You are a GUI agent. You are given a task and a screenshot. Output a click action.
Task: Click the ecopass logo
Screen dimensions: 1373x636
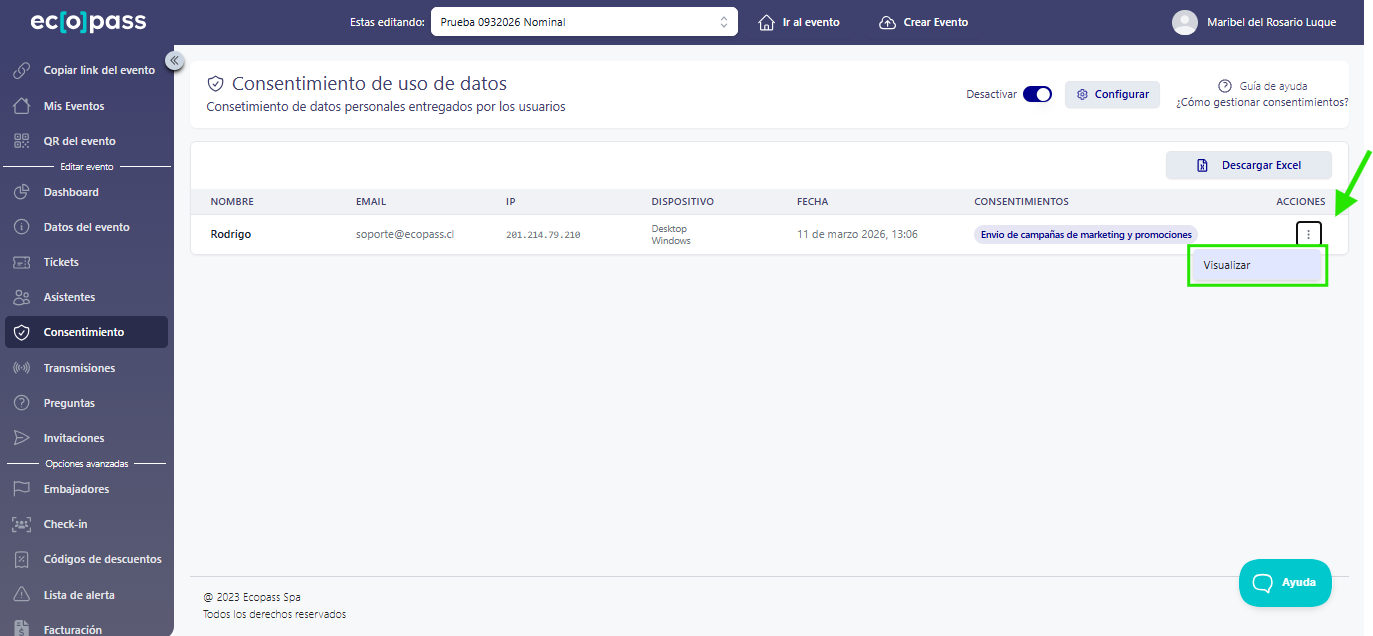(89, 21)
